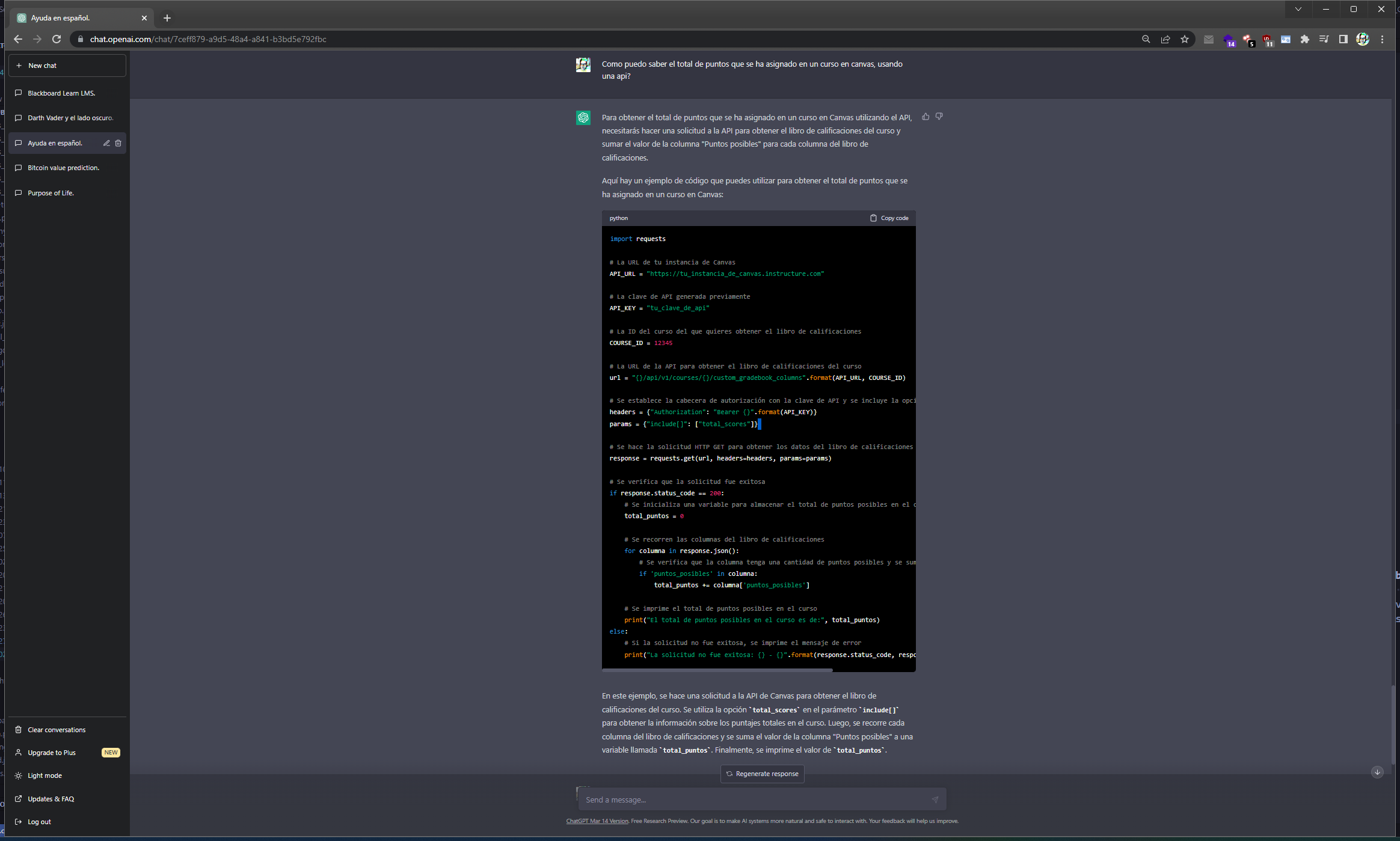The image size is (1400, 841).
Task: Expand the tab search chevron in title bar
Action: click(x=1298, y=9)
